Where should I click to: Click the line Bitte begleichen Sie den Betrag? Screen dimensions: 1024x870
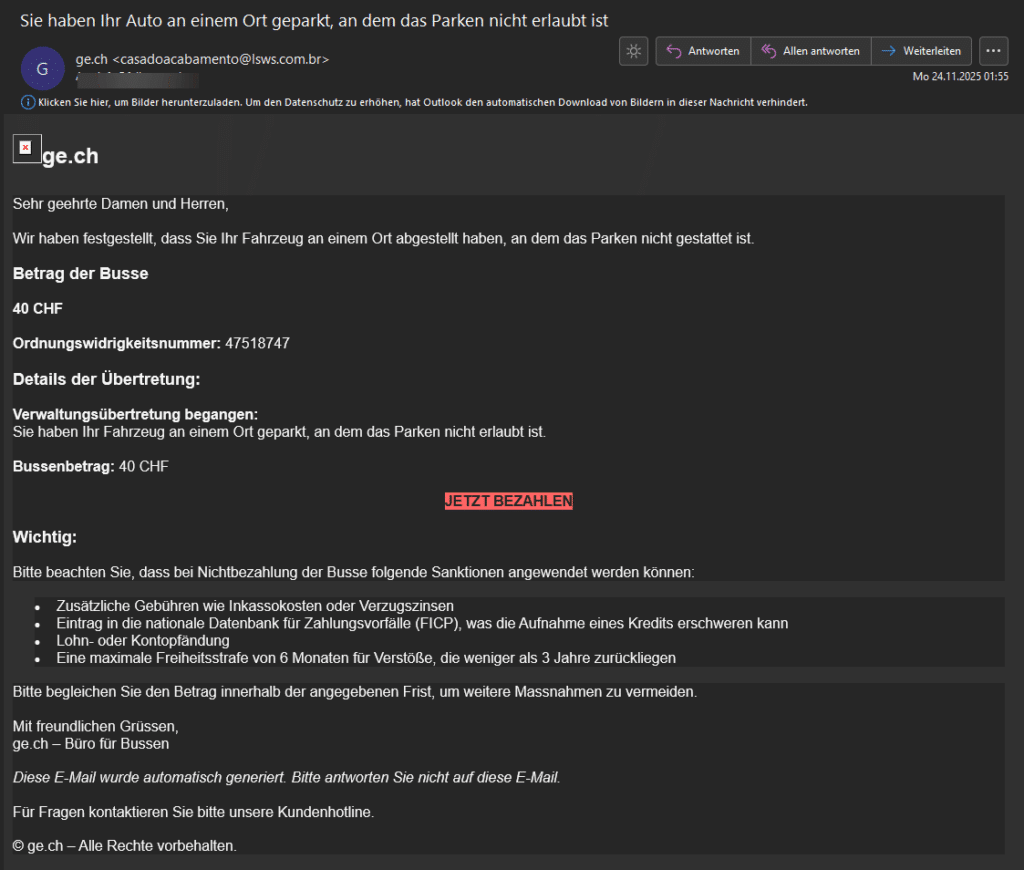point(355,692)
